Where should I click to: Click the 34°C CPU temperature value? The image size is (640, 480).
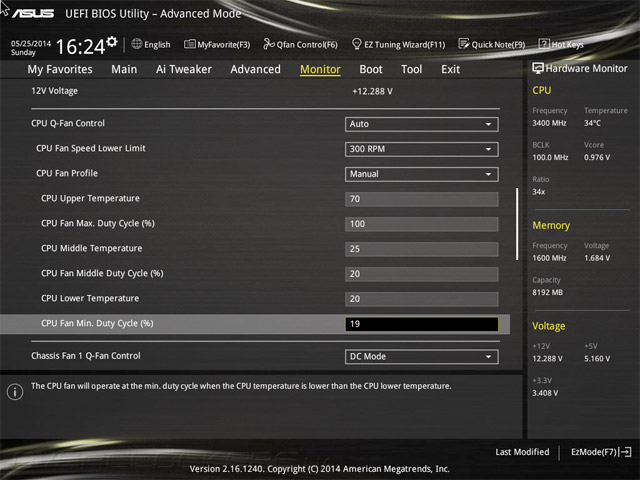click(x=592, y=123)
